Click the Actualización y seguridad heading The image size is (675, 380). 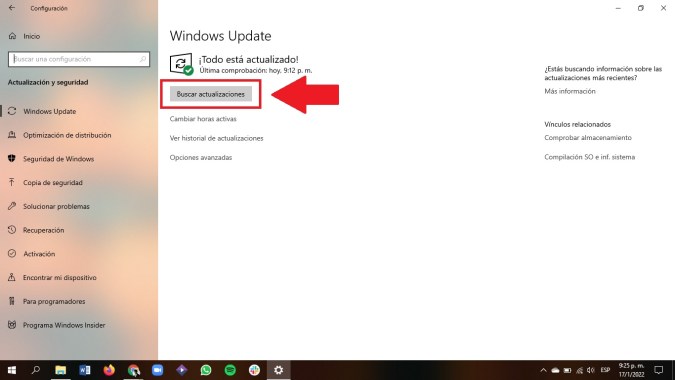(48, 82)
